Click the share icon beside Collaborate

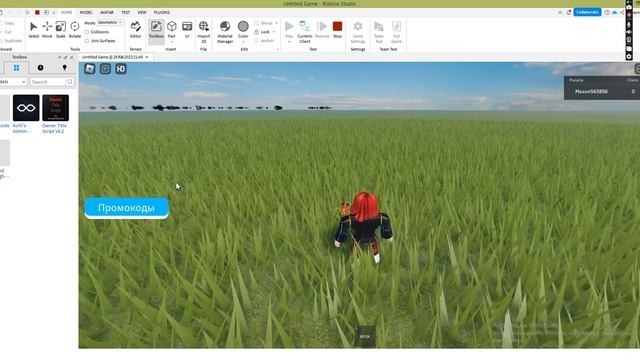pyautogui.click(x=622, y=12)
